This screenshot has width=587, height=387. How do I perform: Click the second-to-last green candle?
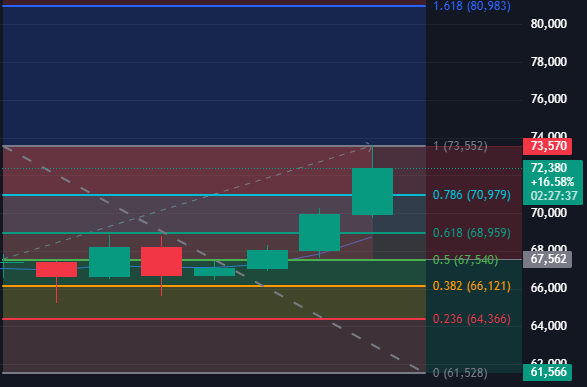[319, 232]
